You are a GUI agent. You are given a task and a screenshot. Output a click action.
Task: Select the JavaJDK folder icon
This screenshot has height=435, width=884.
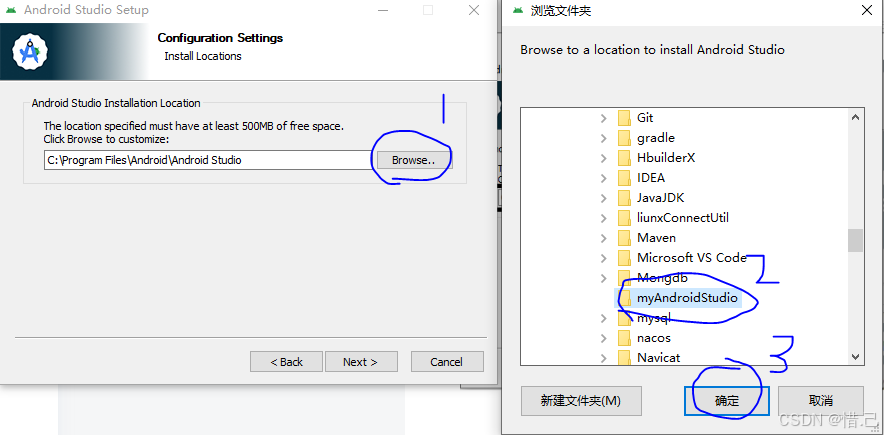point(624,198)
